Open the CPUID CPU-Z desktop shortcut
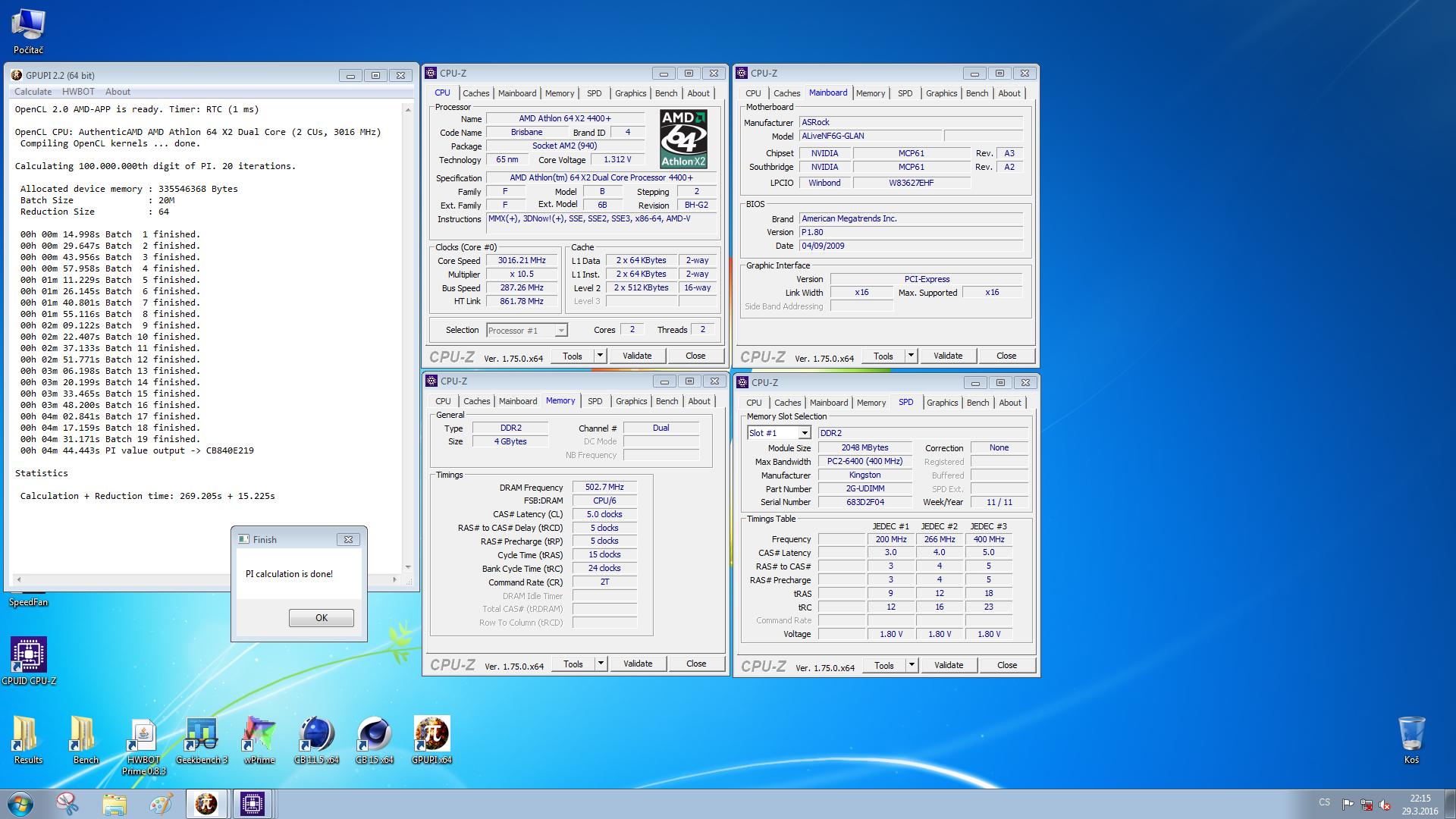Image resolution: width=1456 pixels, height=819 pixels. click(x=29, y=661)
